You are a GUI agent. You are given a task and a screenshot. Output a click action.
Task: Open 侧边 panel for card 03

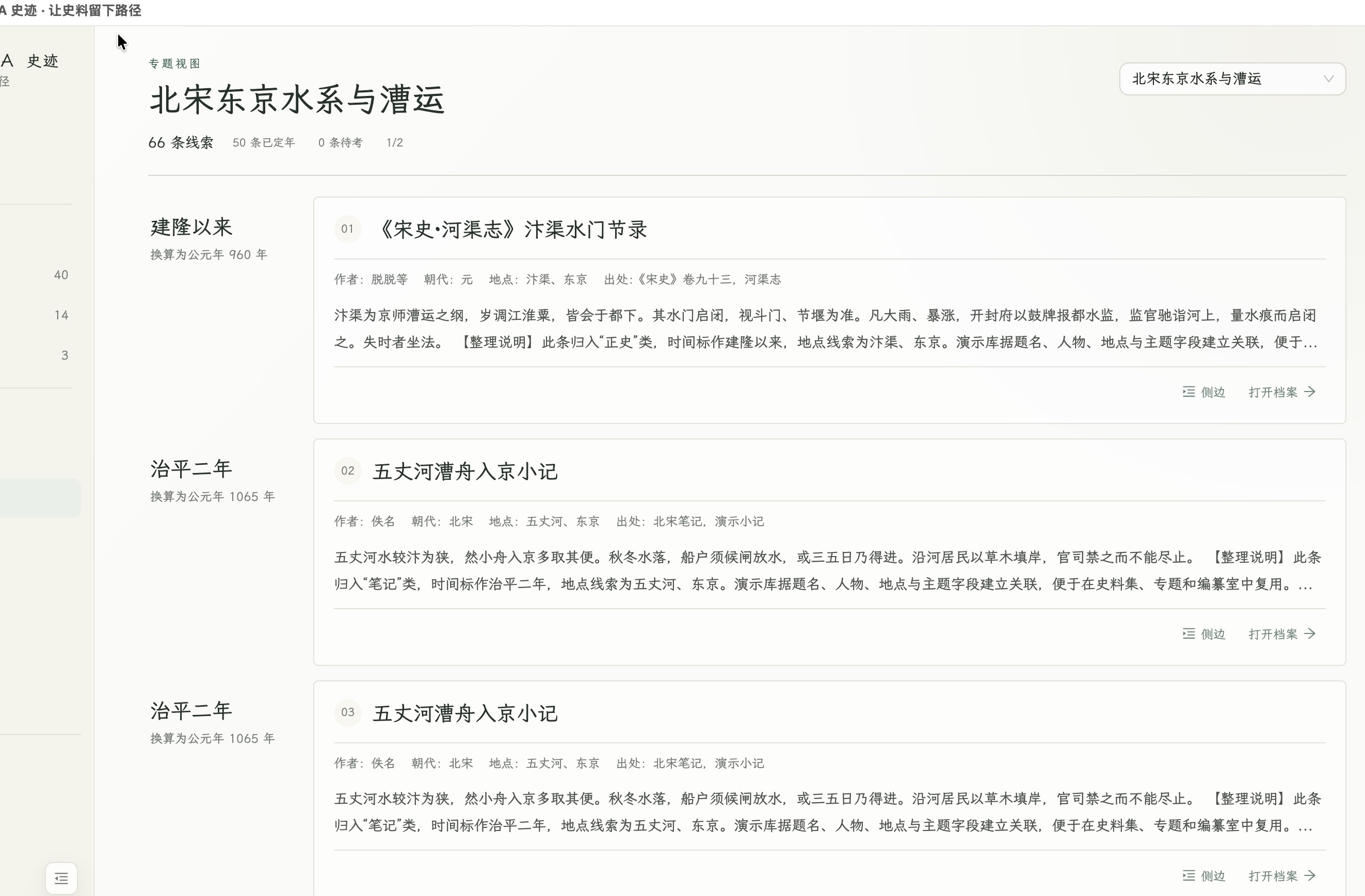1204,876
